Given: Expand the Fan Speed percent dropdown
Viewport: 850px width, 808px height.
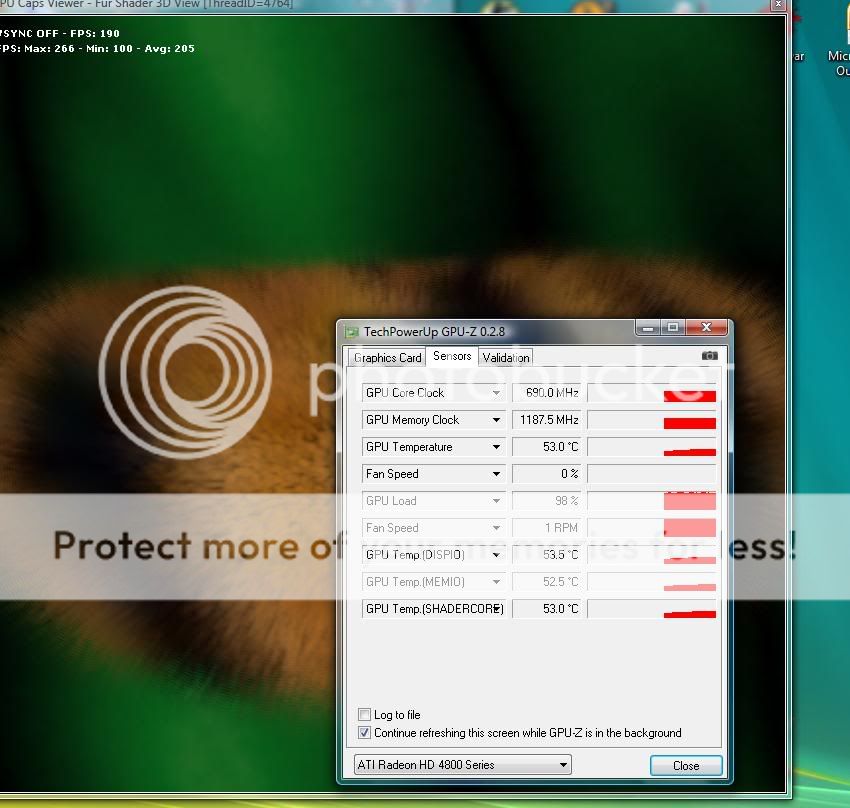Looking at the screenshot, I should [496, 474].
